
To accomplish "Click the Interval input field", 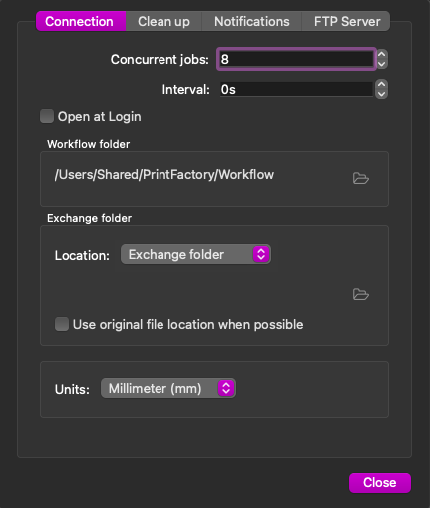I will 296,89.
